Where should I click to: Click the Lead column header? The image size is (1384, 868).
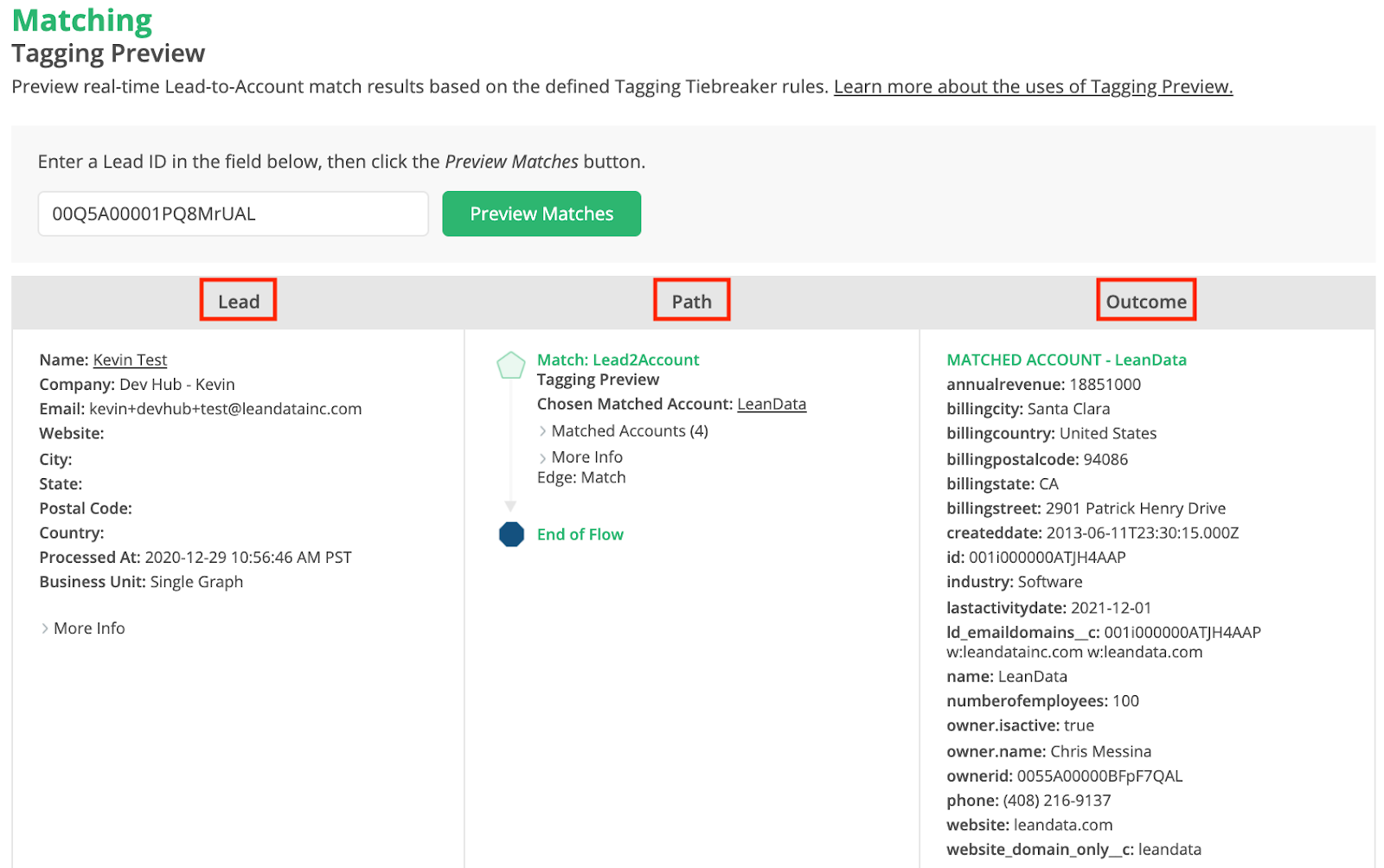(x=239, y=301)
